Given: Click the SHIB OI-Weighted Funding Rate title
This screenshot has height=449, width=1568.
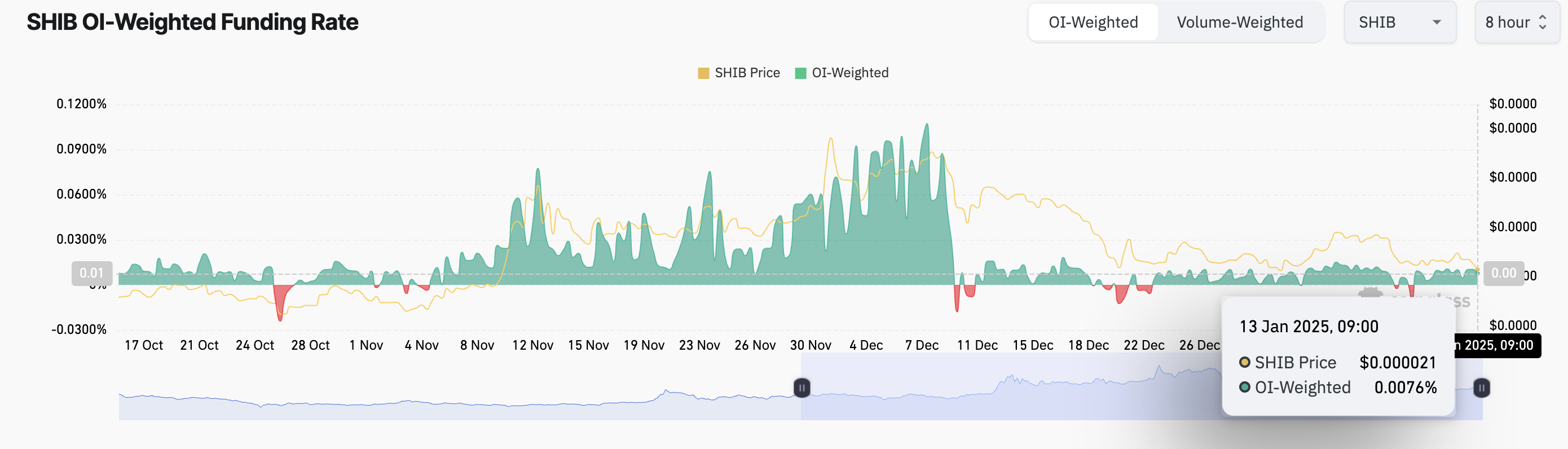Looking at the screenshot, I should [x=192, y=23].
